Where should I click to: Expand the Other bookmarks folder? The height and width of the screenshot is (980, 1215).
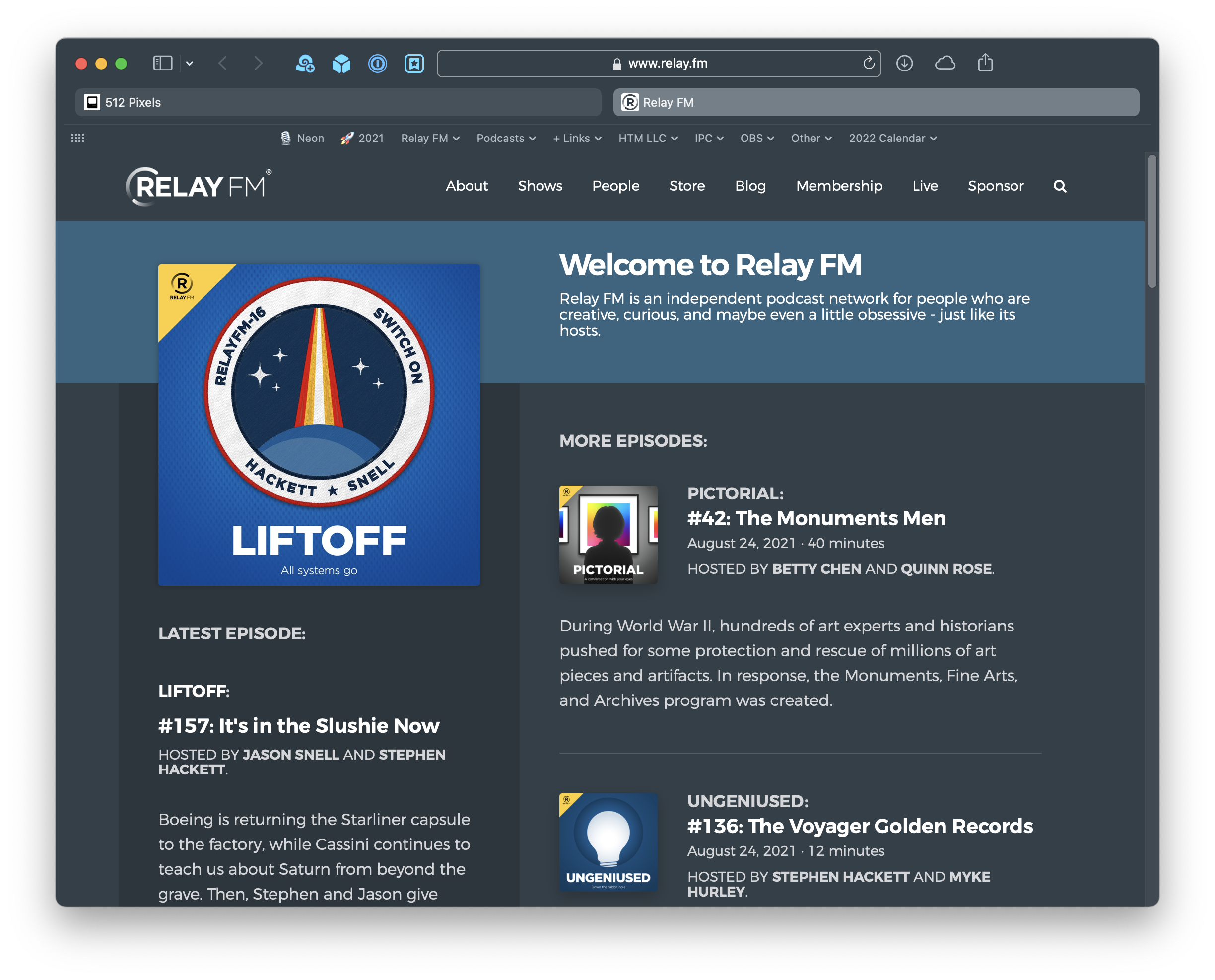pyautogui.click(x=811, y=139)
